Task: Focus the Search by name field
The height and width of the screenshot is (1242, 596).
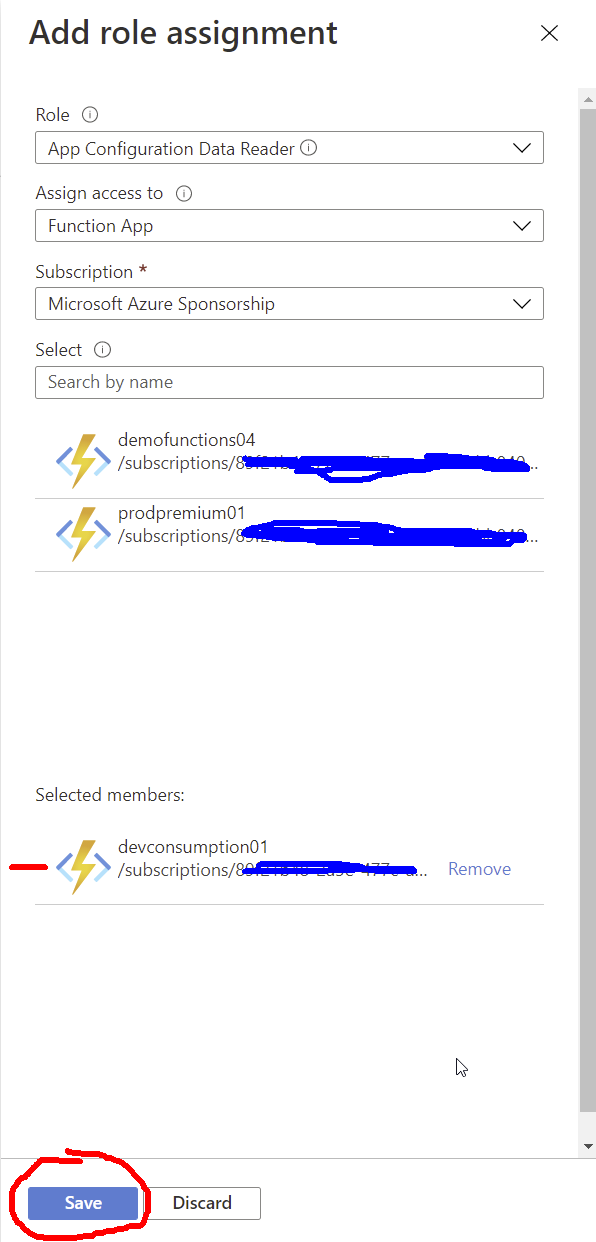Action: (x=289, y=382)
